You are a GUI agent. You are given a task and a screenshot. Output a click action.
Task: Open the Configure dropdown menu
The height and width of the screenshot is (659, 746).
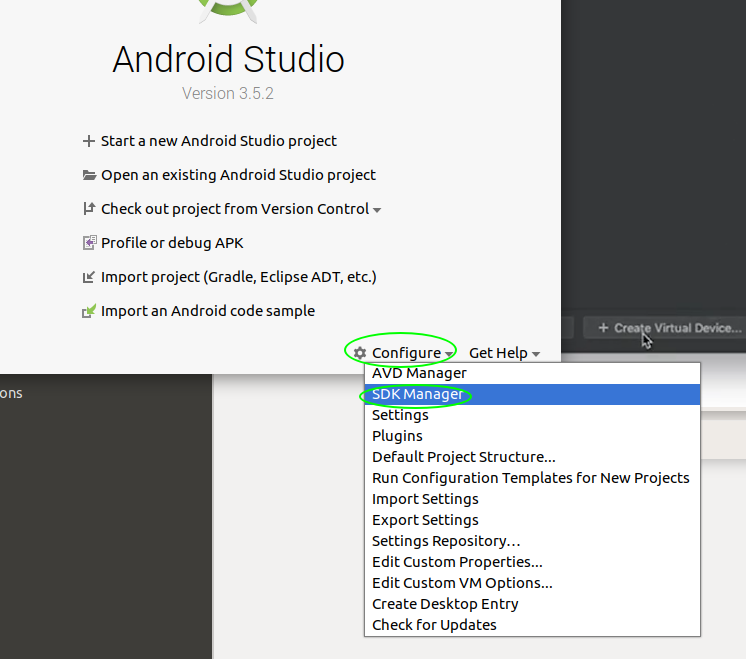(x=406, y=353)
